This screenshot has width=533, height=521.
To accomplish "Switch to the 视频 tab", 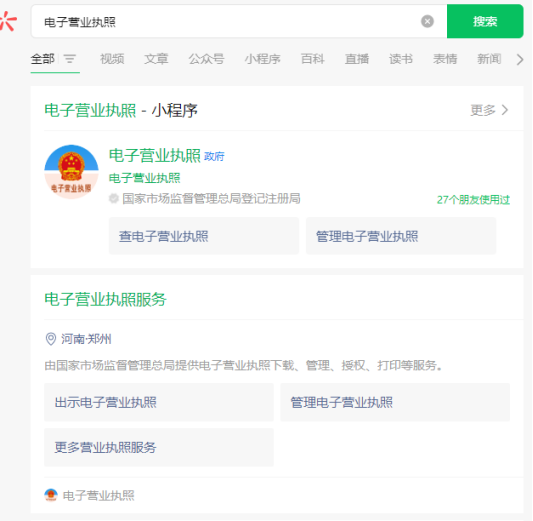I will click(x=112, y=59).
